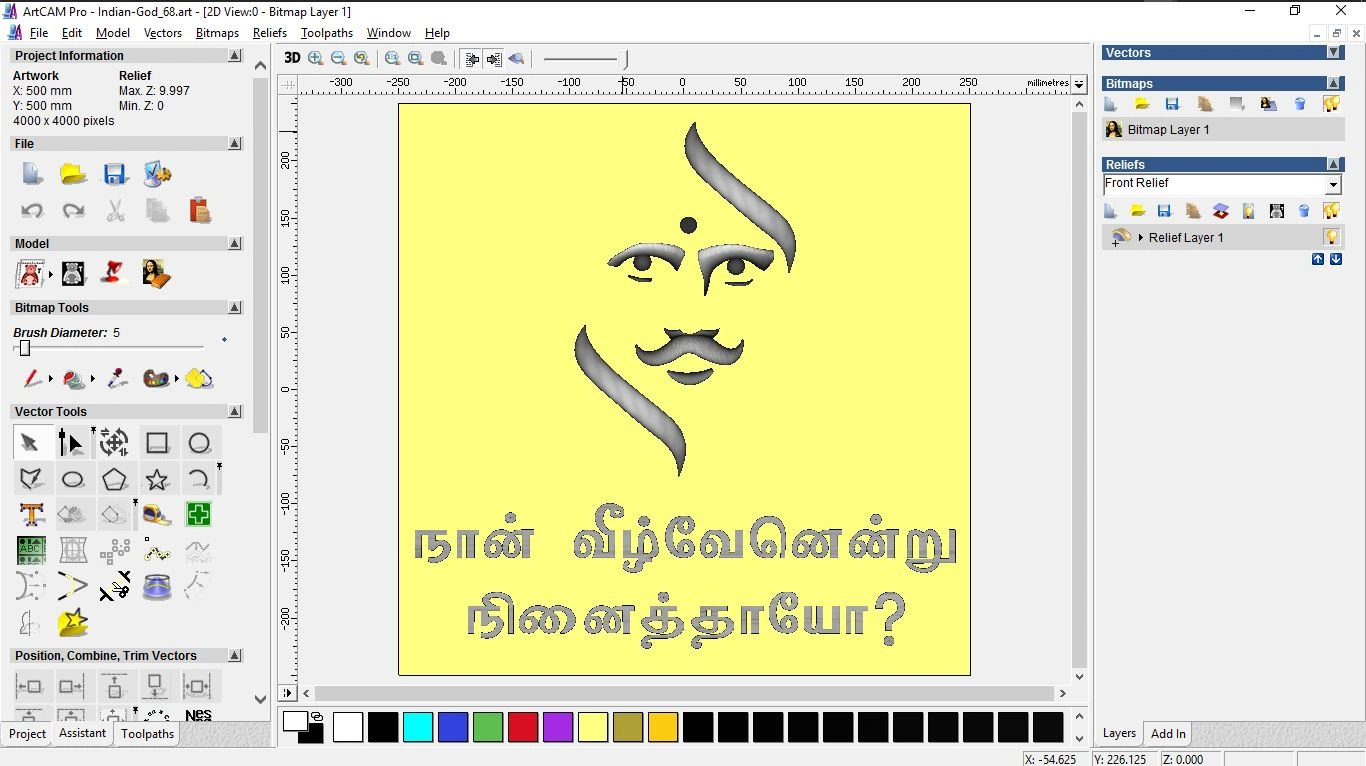
Task: Click the Add In button
Action: pyautogui.click(x=1167, y=733)
